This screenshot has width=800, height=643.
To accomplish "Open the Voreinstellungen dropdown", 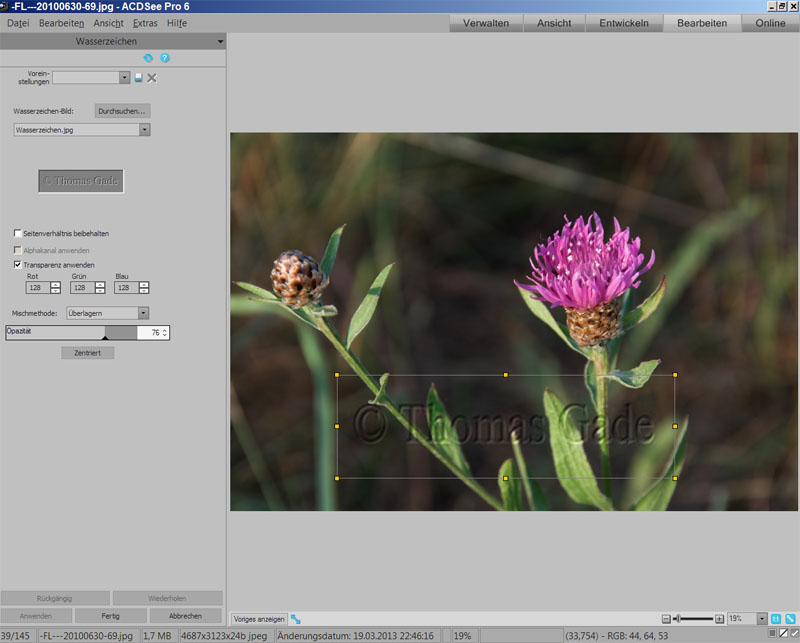I will (124, 78).
